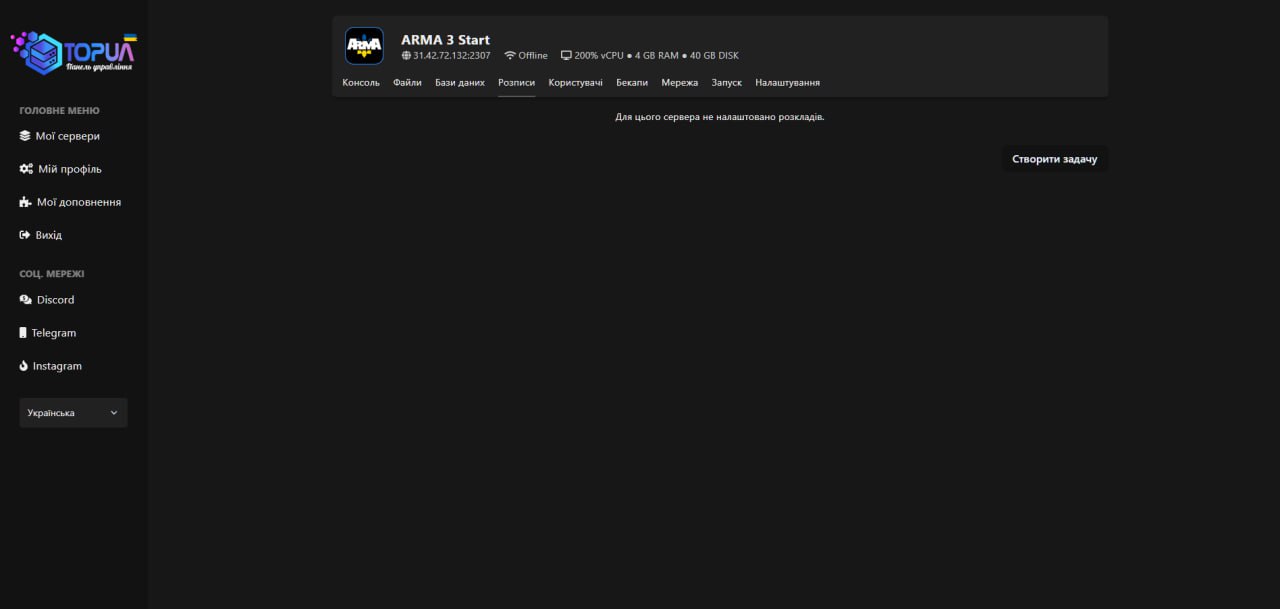
Task: Open the Українська language dropdown
Action: [73, 413]
